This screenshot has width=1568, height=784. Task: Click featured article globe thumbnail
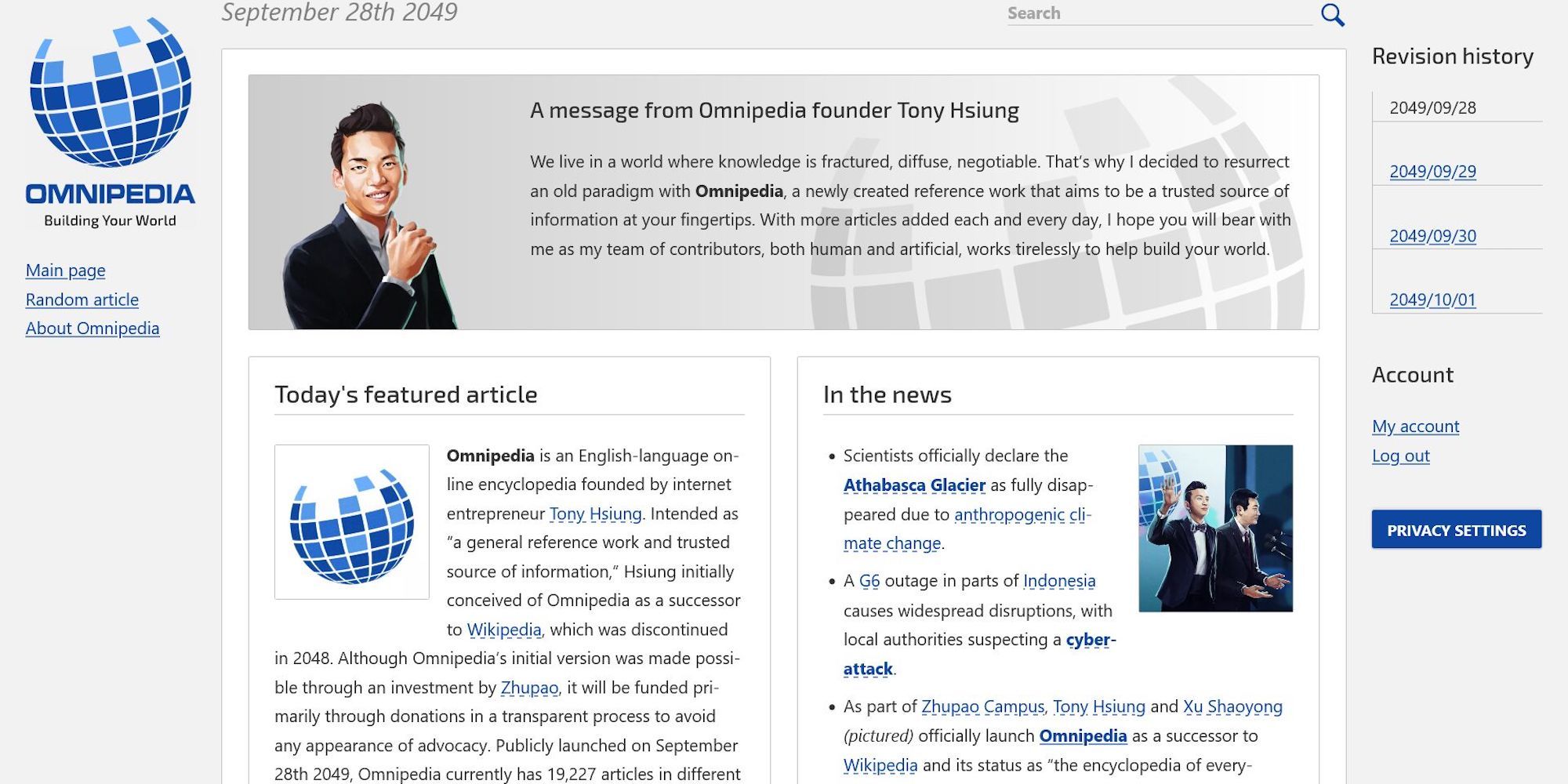click(352, 522)
